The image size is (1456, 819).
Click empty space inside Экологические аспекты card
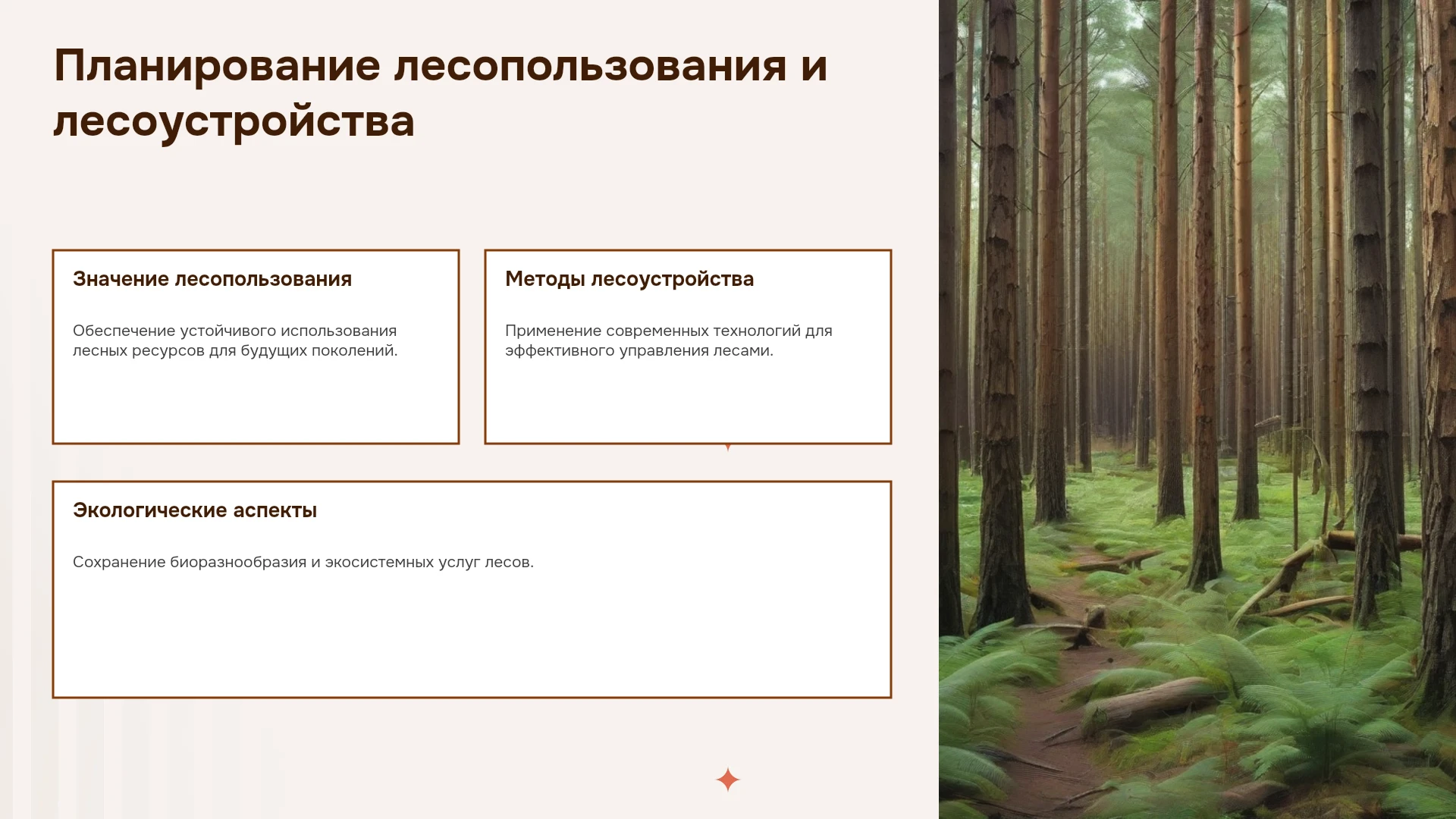472,637
